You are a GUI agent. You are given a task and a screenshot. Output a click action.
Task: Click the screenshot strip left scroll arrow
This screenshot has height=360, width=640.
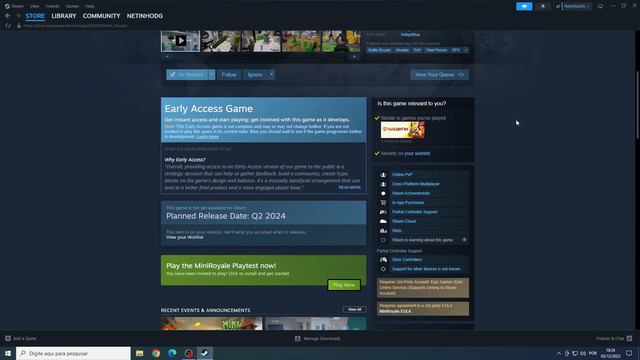(x=167, y=57)
